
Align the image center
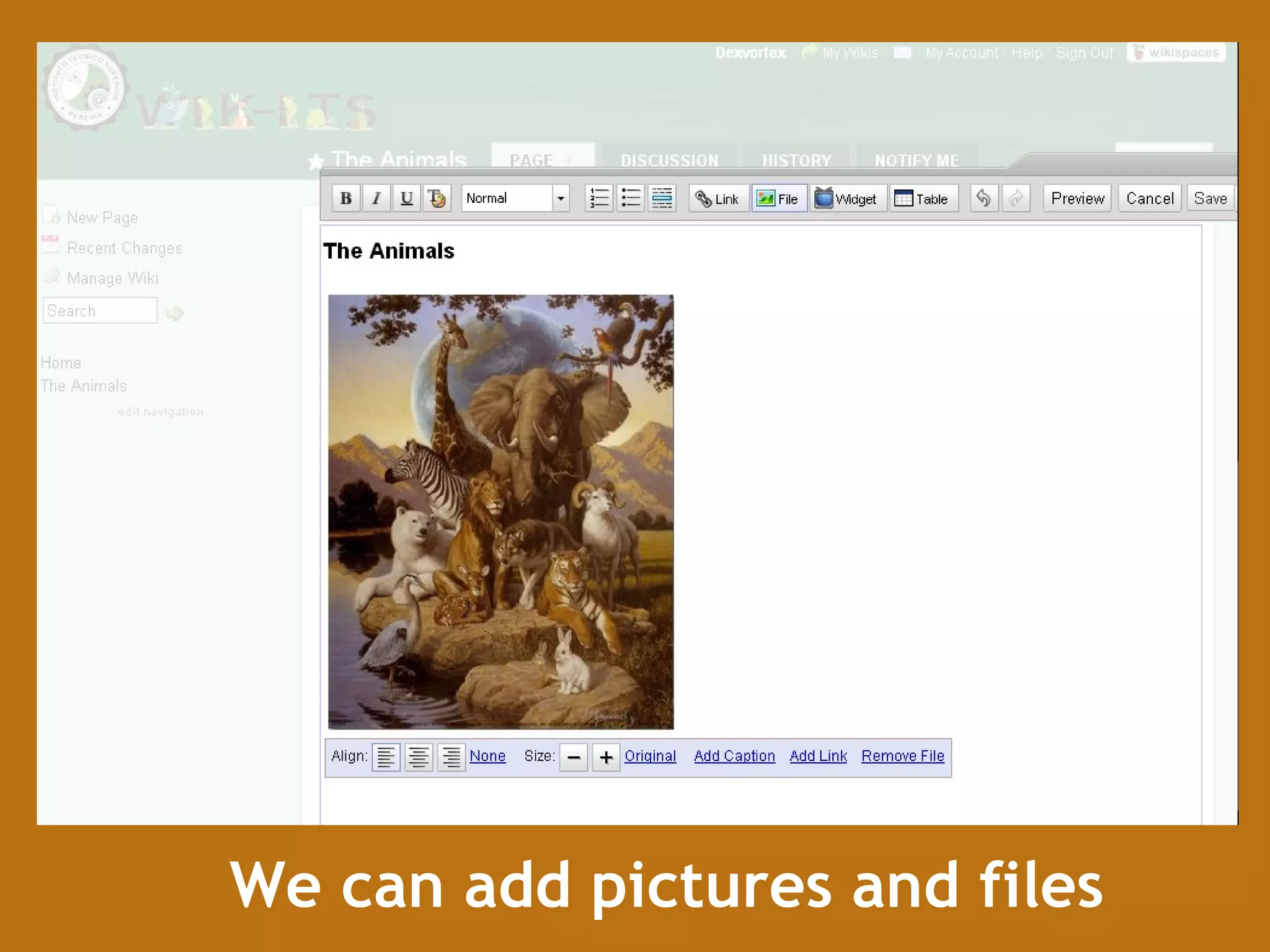coord(419,757)
